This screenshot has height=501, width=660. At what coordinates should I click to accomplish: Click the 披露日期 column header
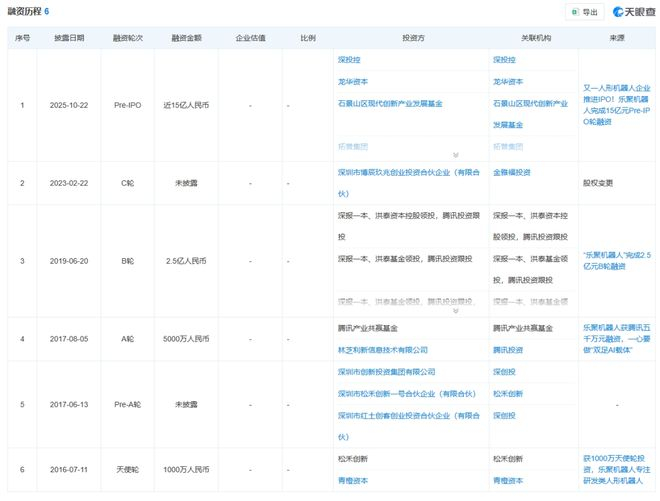(69, 38)
